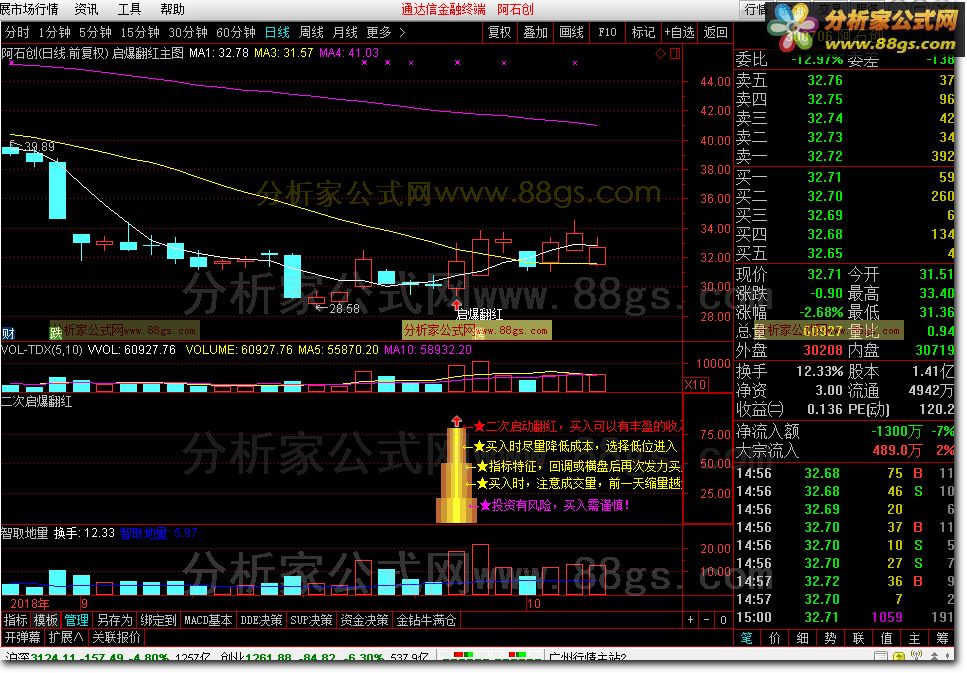Switch to 分时 chart period
Screen dimensions: 967x673
pos(17,32)
